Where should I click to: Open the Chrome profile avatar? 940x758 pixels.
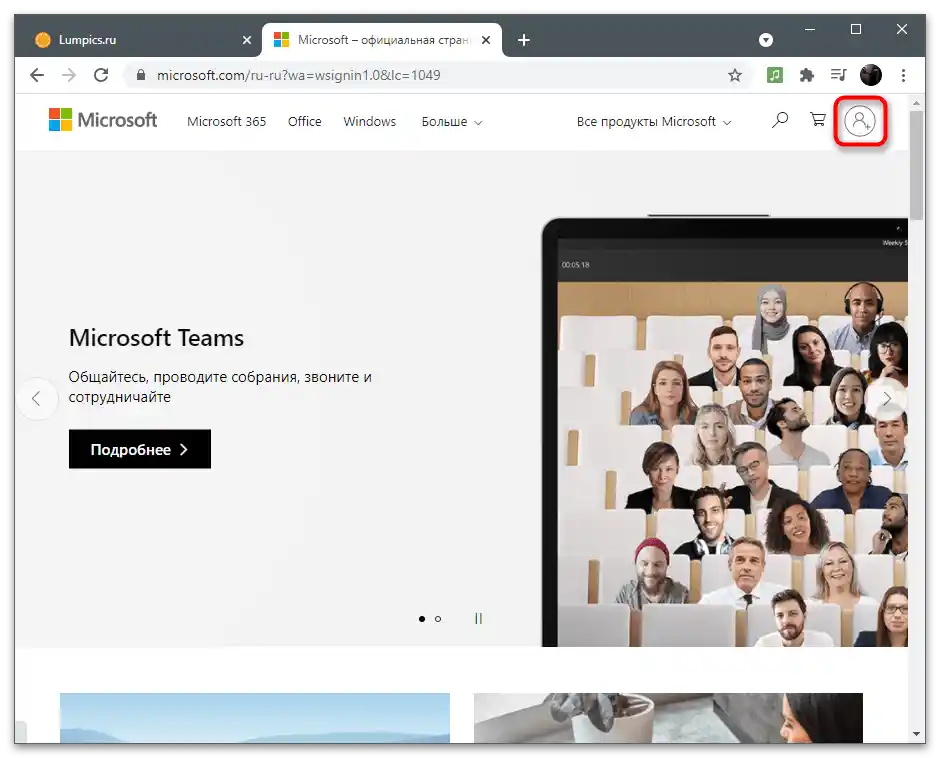871,75
